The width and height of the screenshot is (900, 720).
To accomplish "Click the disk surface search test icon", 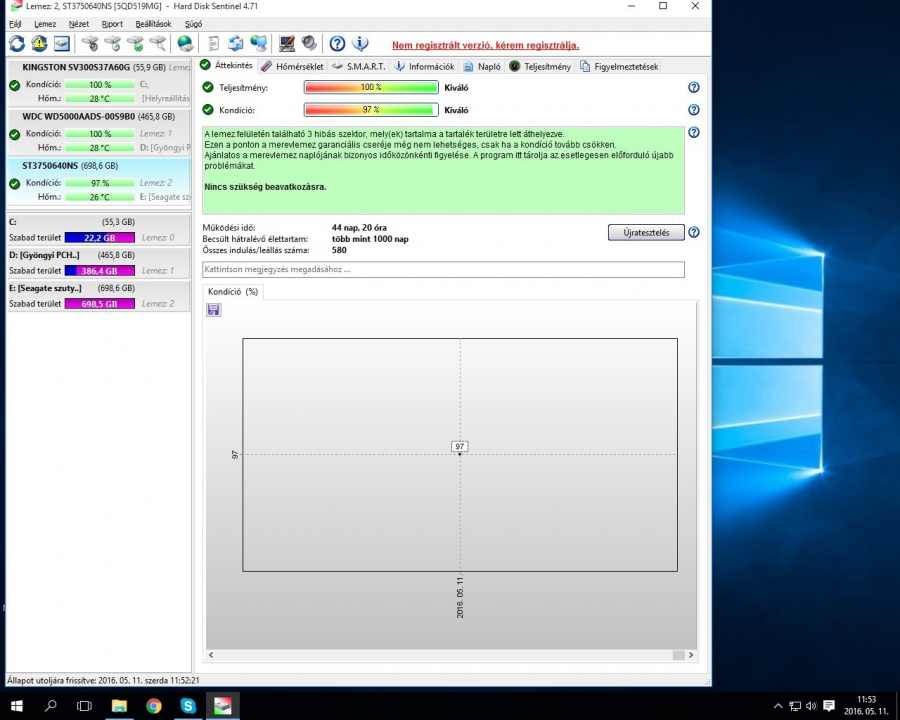I will [x=157, y=44].
